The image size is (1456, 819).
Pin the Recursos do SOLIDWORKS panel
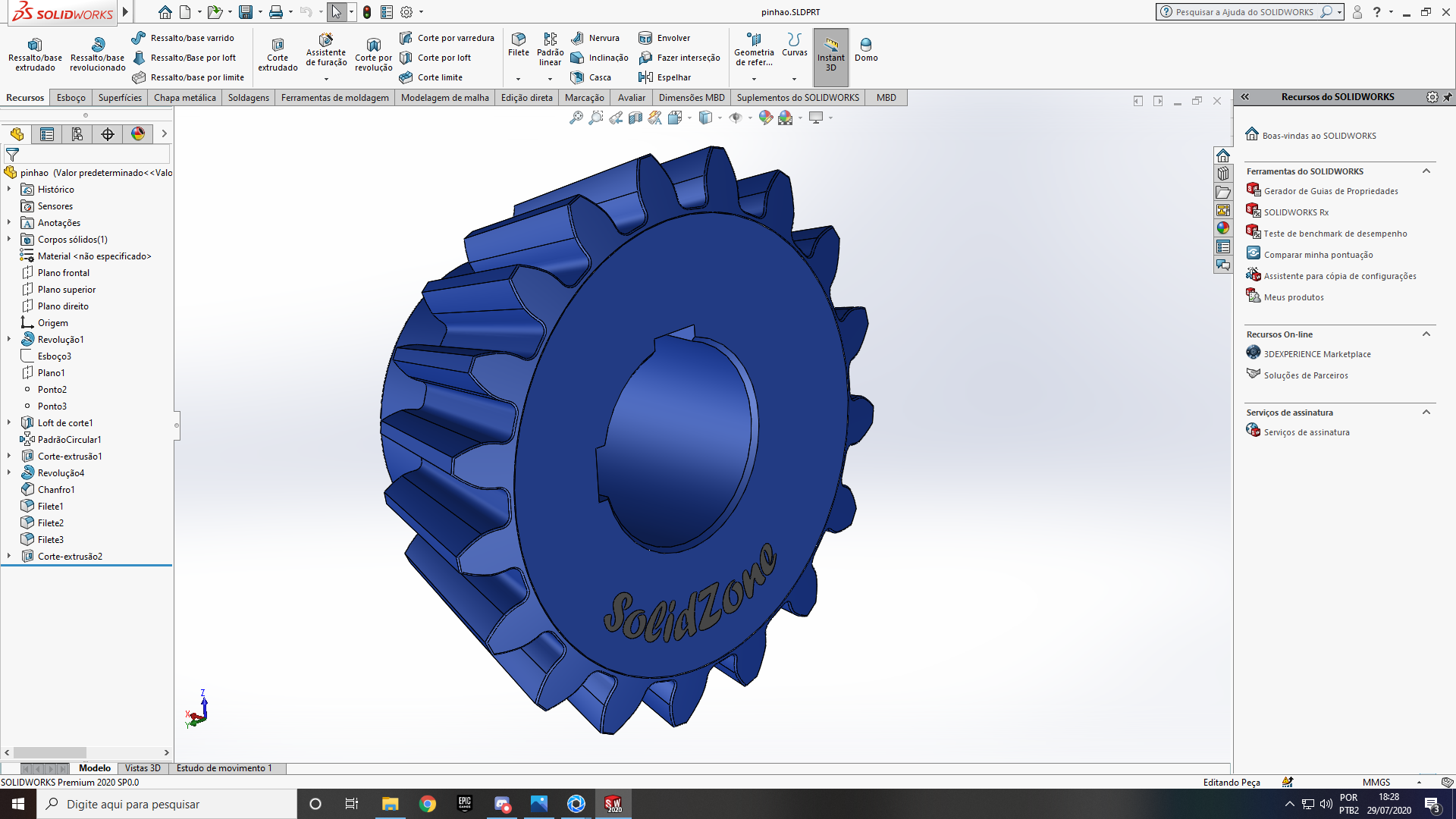pyautogui.click(x=1447, y=97)
